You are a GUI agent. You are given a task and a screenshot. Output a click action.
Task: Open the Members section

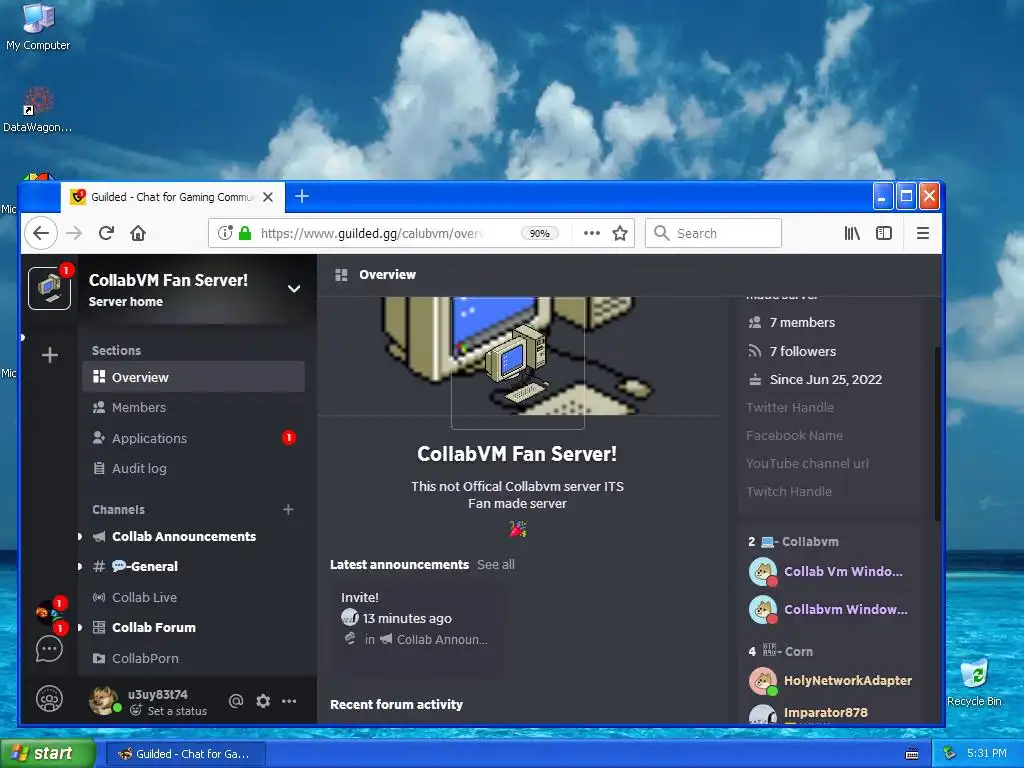coord(193,408)
